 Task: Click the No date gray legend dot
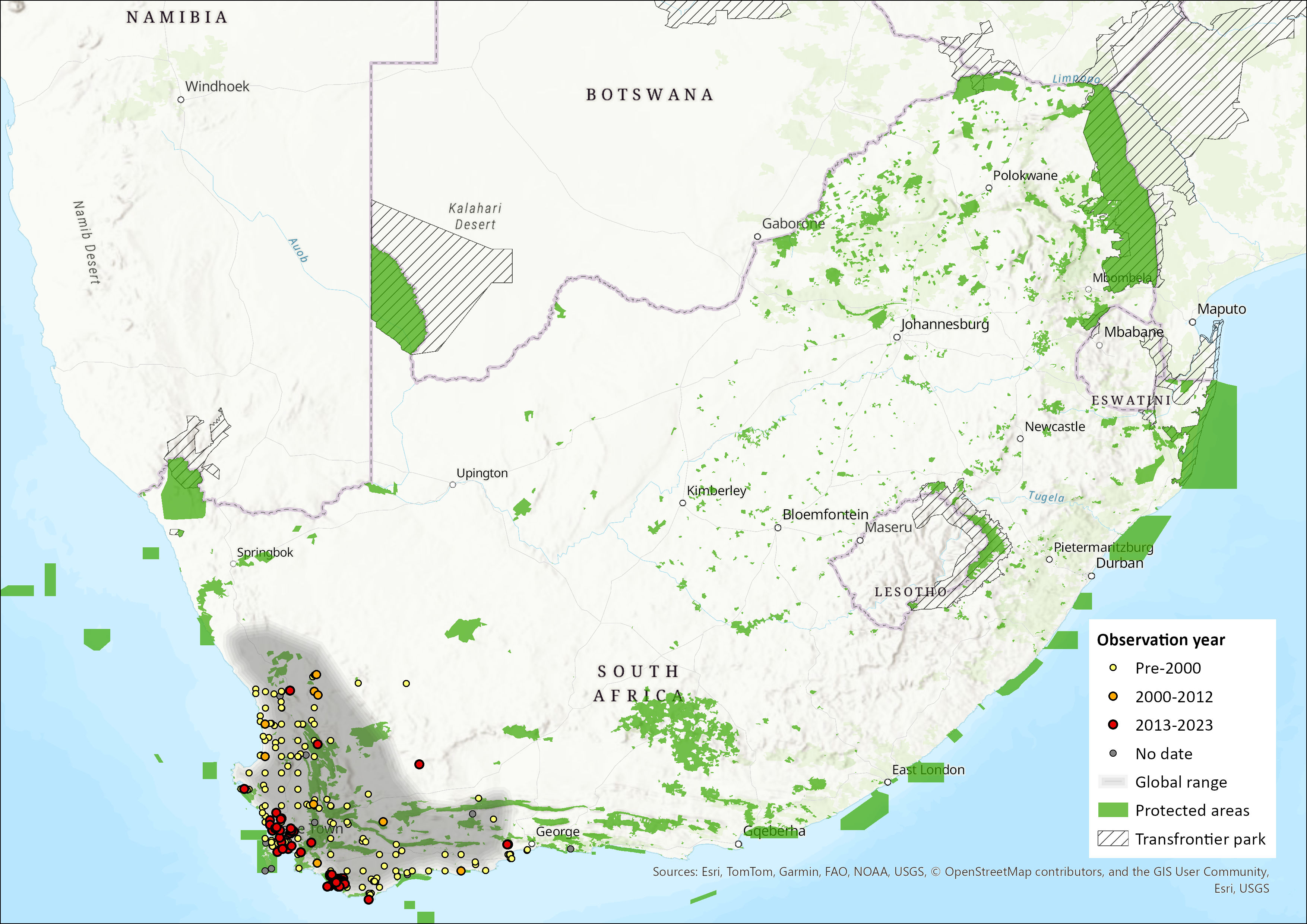pyautogui.click(x=1113, y=753)
